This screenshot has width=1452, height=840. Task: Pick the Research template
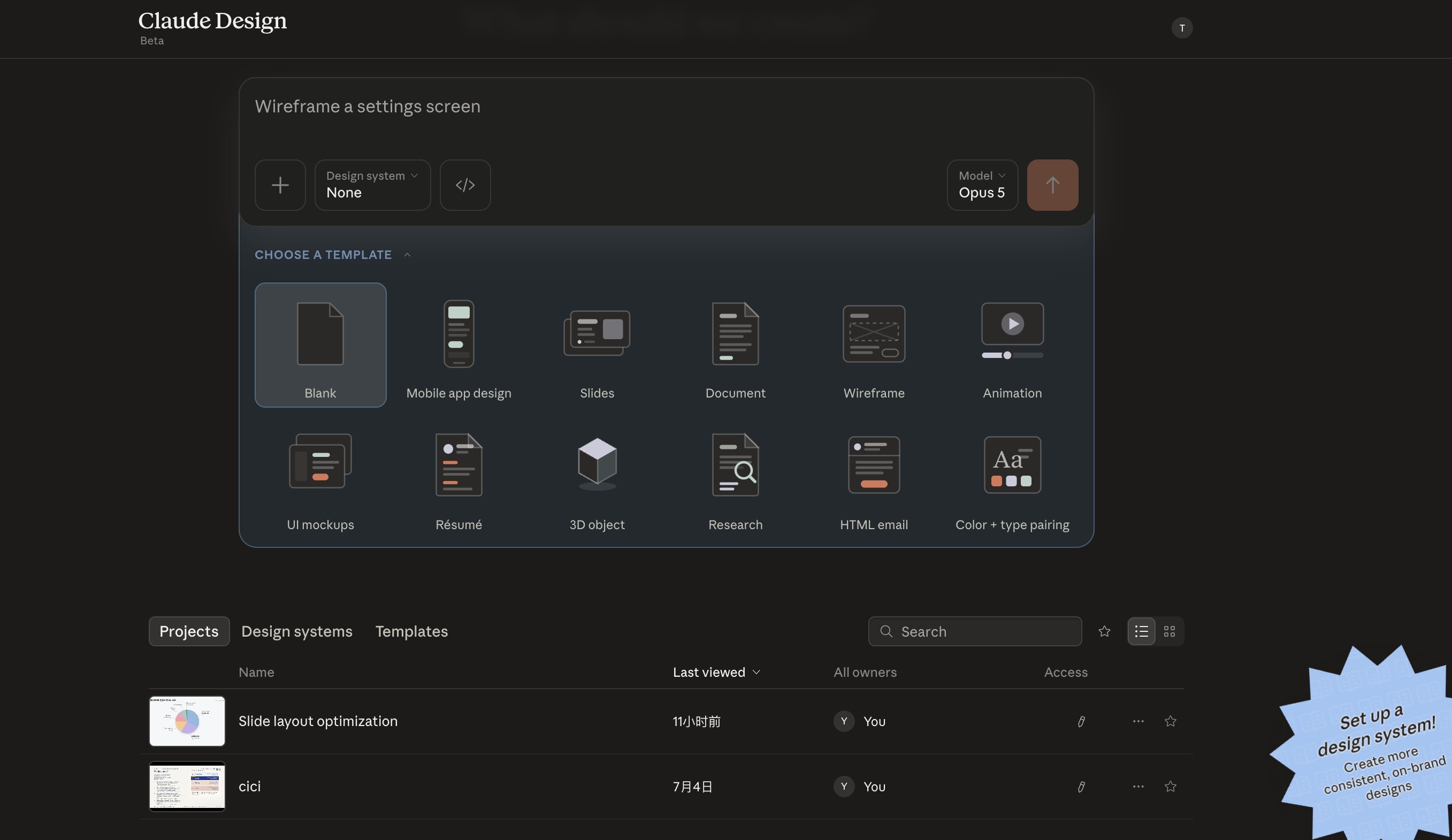(x=735, y=477)
